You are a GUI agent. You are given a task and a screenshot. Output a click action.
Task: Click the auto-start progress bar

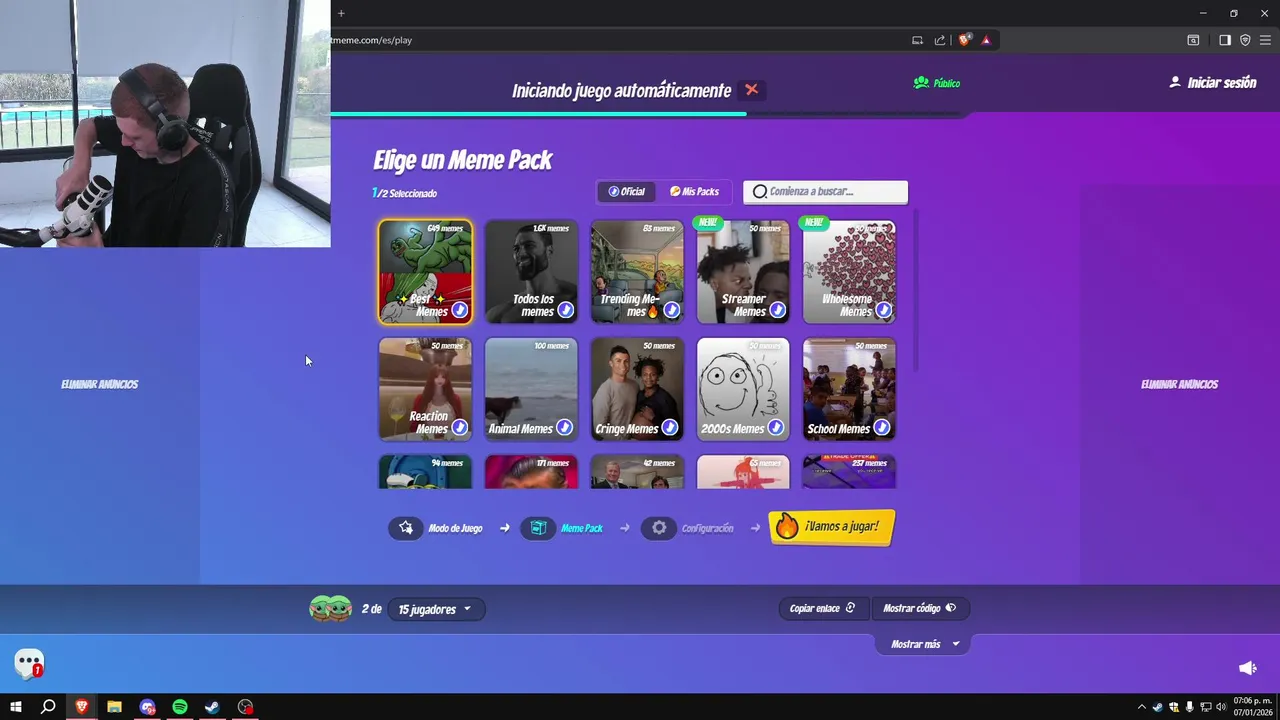[648, 114]
